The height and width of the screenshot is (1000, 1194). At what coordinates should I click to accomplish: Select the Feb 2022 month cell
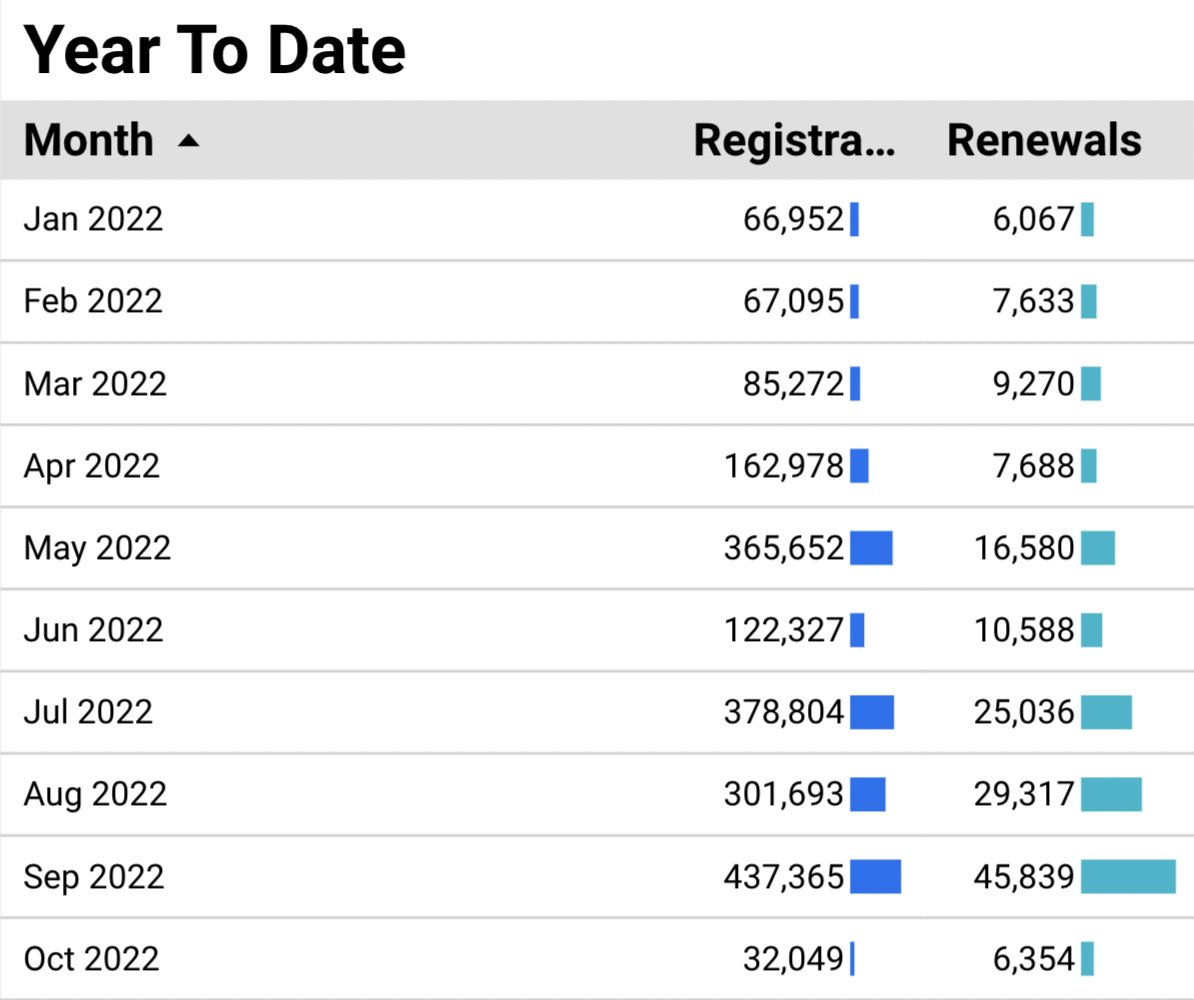(93, 302)
